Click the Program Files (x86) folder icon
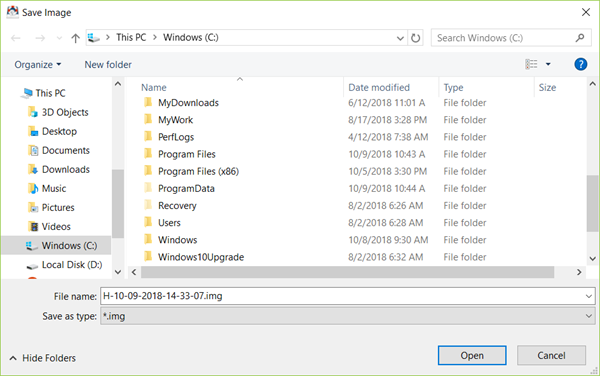This screenshot has height=376, width=600. click(x=148, y=171)
